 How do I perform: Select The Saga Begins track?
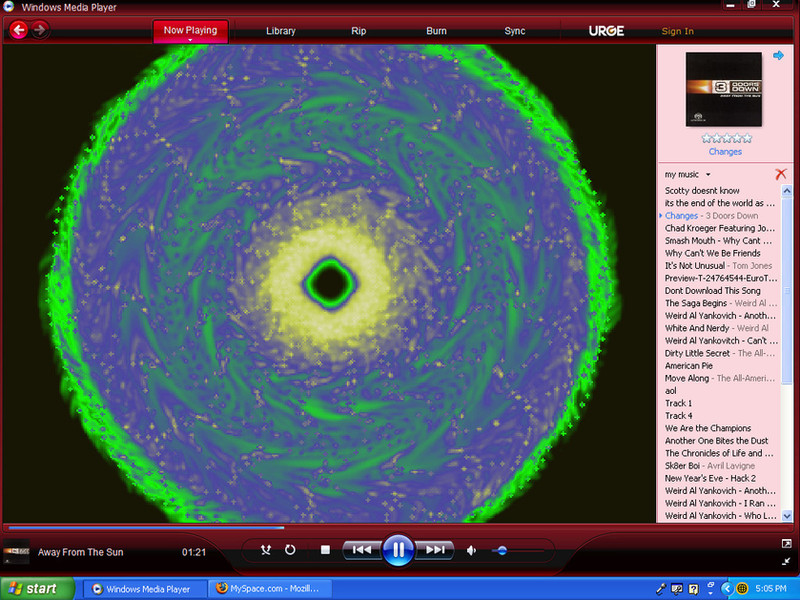(x=719, y=303)
